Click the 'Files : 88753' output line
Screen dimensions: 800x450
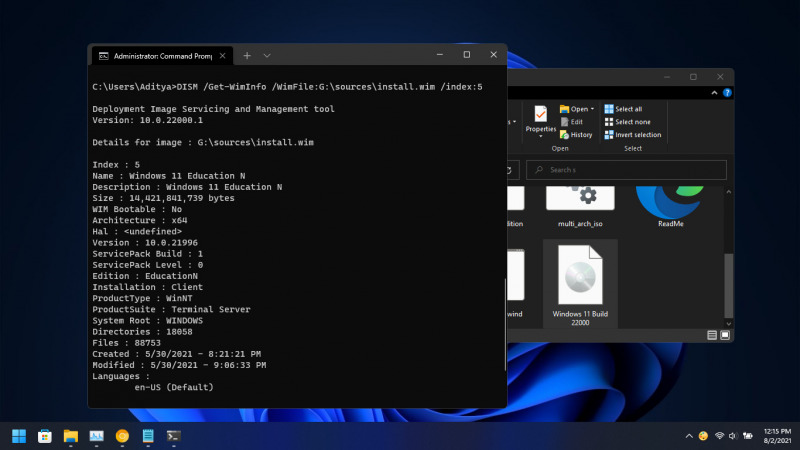tap(127, 343)
